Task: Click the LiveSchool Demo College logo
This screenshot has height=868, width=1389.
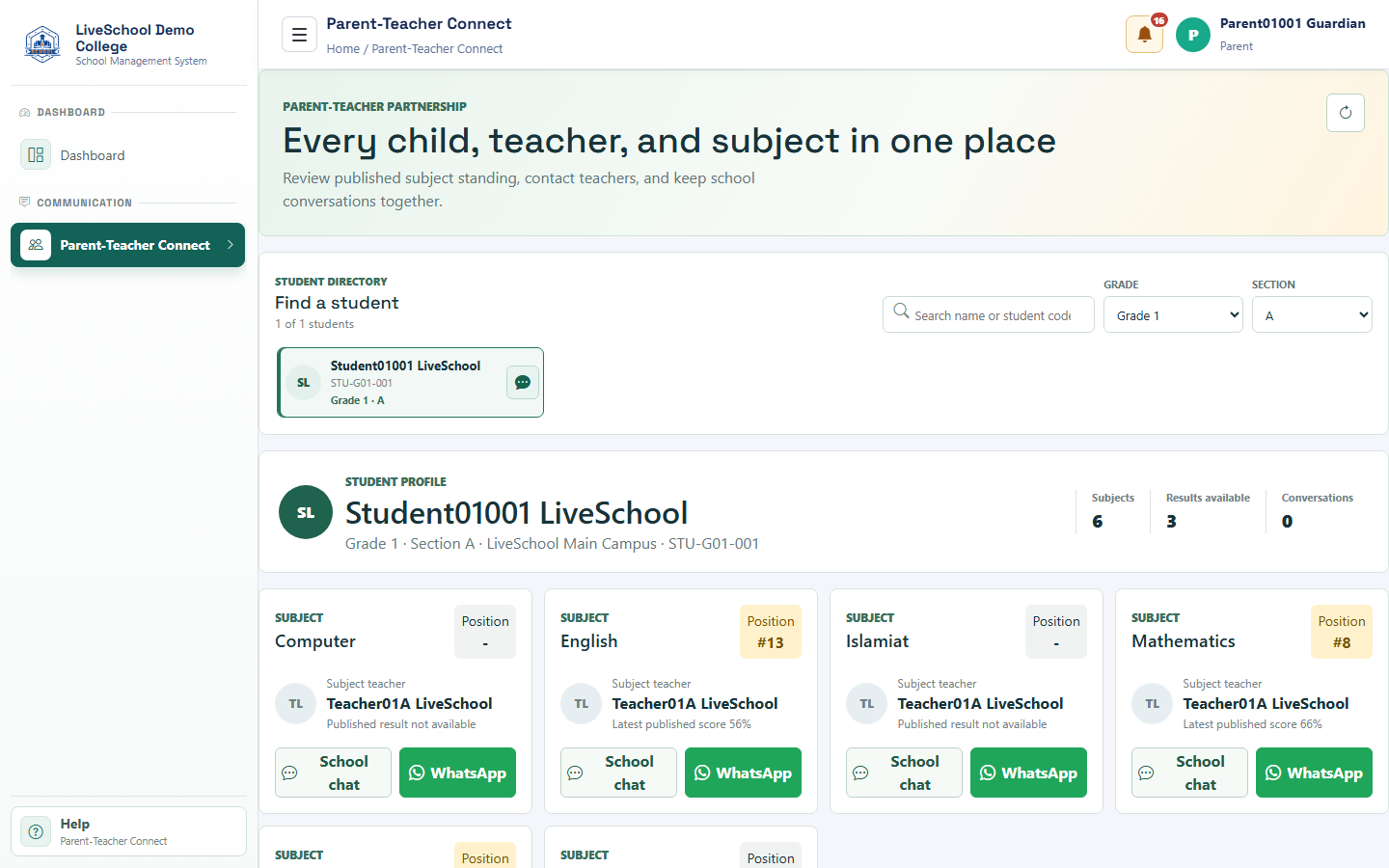Action: [41, 44]
